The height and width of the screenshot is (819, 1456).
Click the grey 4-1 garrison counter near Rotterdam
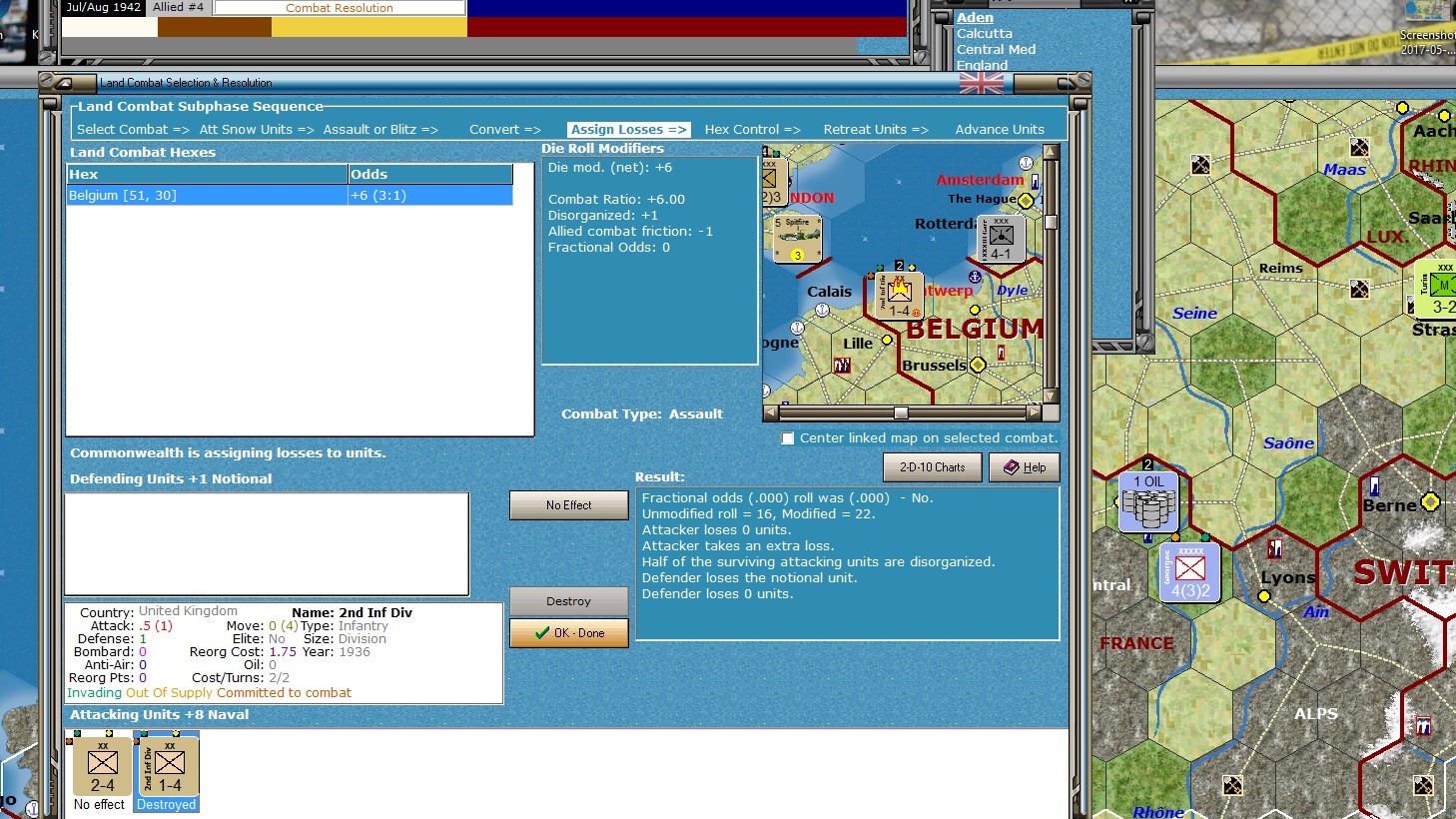click(x=1001, y=240)
